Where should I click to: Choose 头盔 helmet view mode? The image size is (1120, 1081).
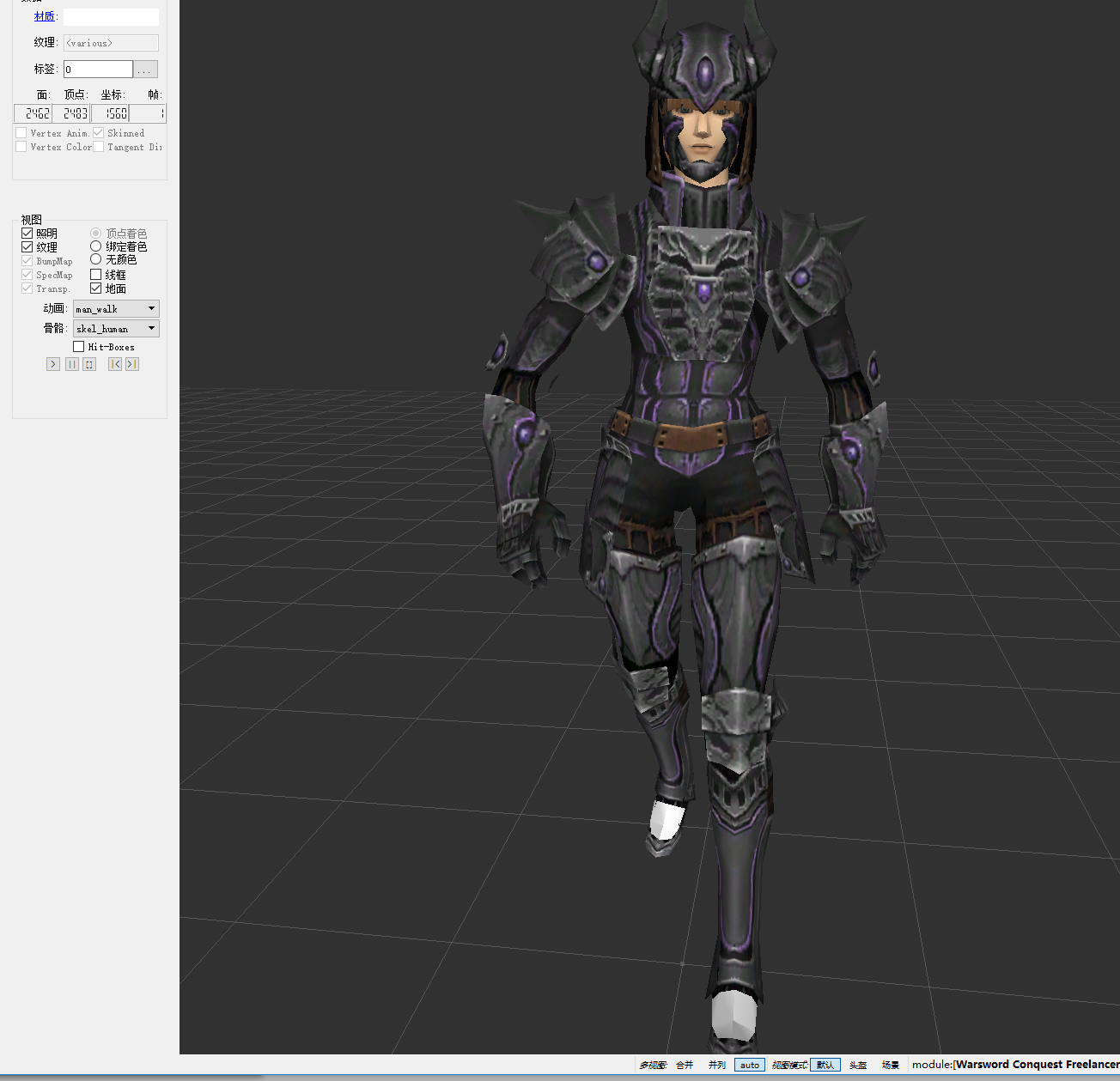click(x=858, y=1065)
